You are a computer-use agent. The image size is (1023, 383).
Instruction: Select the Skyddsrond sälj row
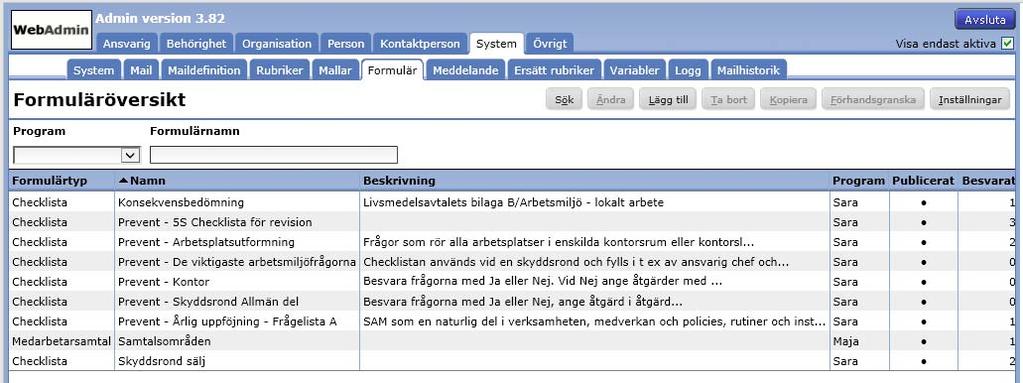click(513, 361)
